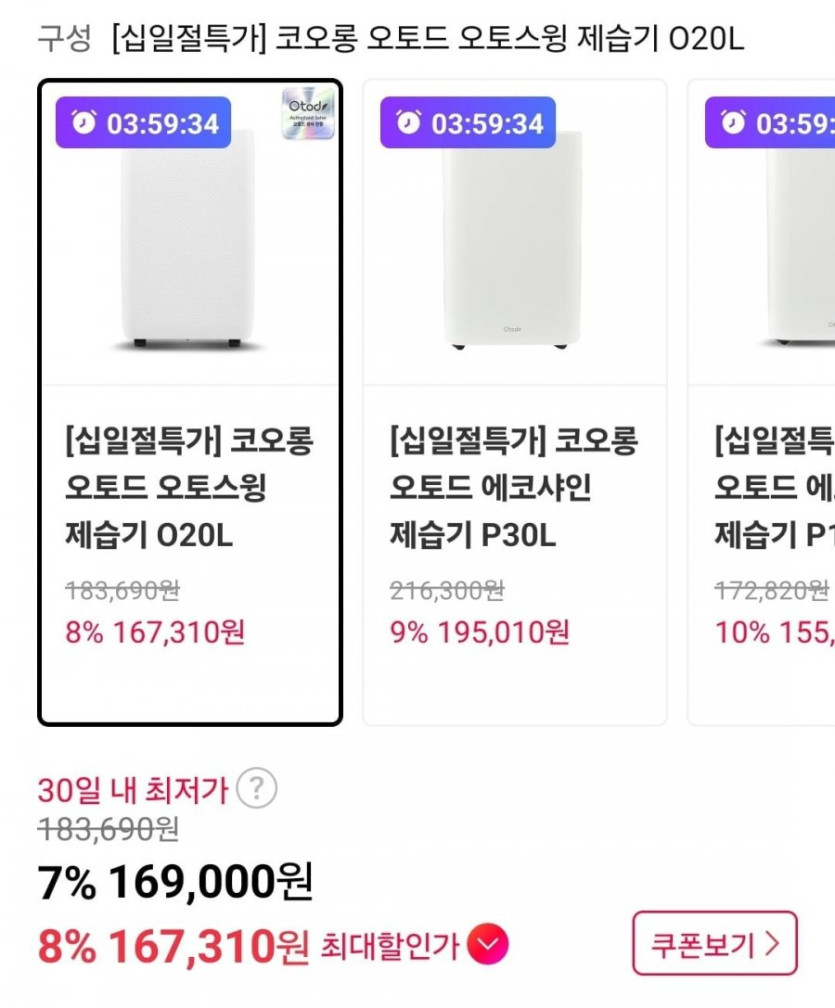Click the alarm clock icon on the third card's timer
This screenshot has height=1008, width=835.
(734, 123)
